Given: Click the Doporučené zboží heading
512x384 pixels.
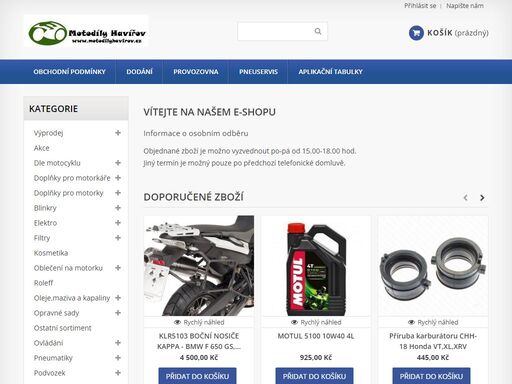Looking at the screenshot, I should 193,197.
